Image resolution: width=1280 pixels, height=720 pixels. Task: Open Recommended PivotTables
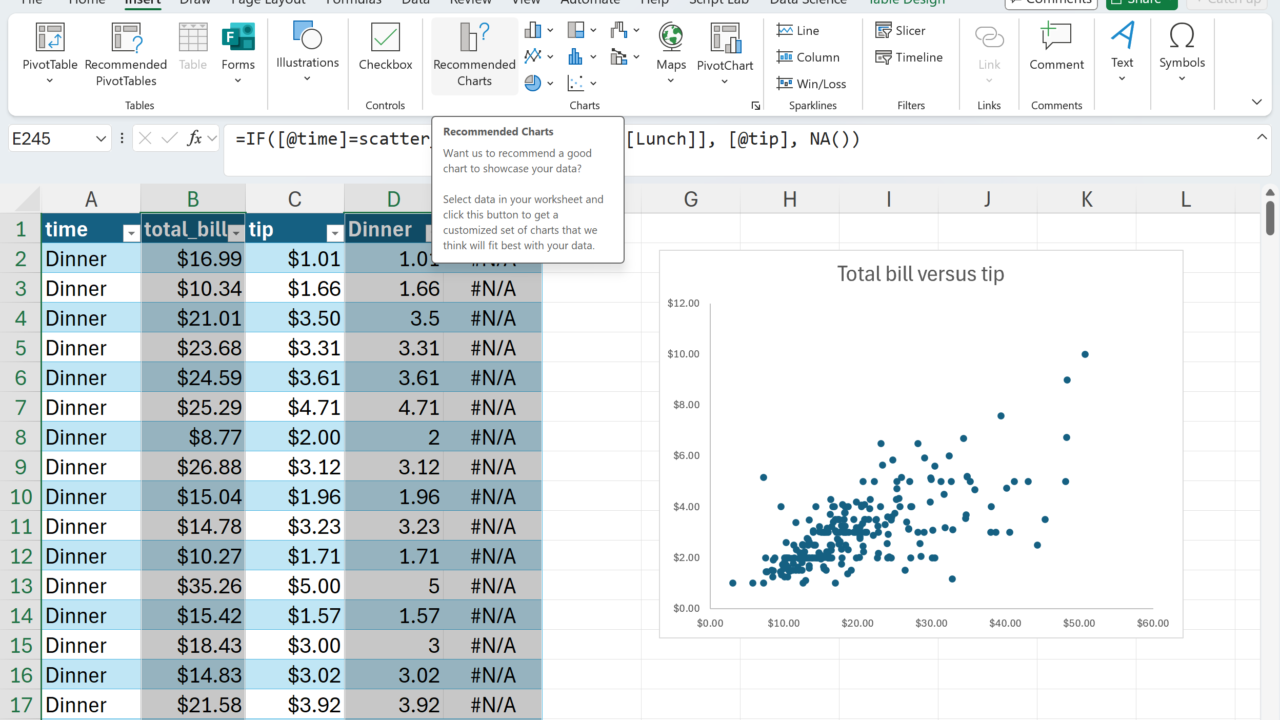126,52
